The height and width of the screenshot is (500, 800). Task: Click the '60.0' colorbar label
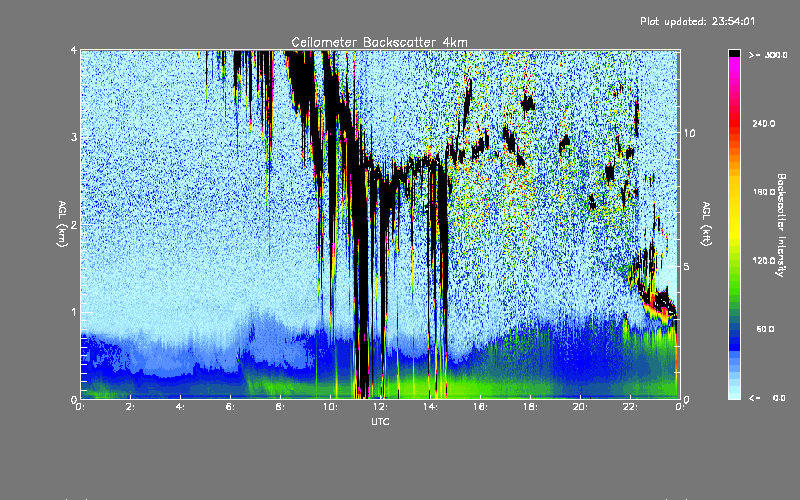click(765, 329)
